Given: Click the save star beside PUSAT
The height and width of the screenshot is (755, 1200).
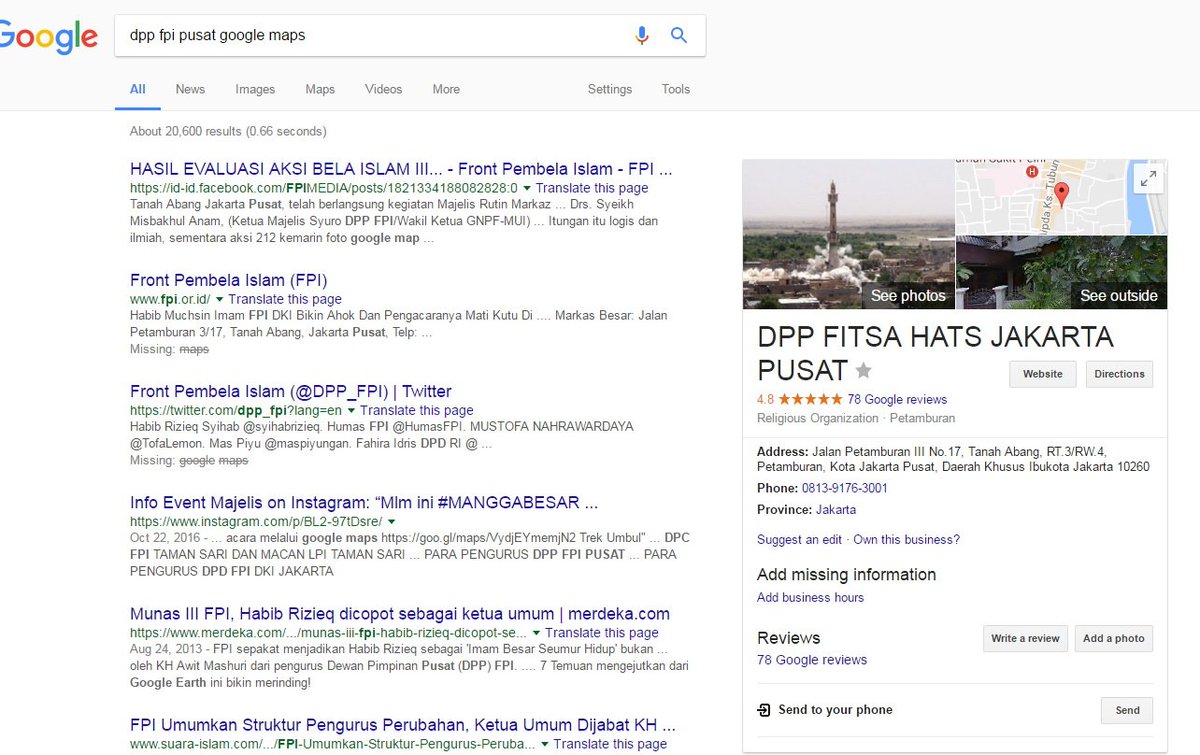Looking at the screenshot, I should point(863,371).
